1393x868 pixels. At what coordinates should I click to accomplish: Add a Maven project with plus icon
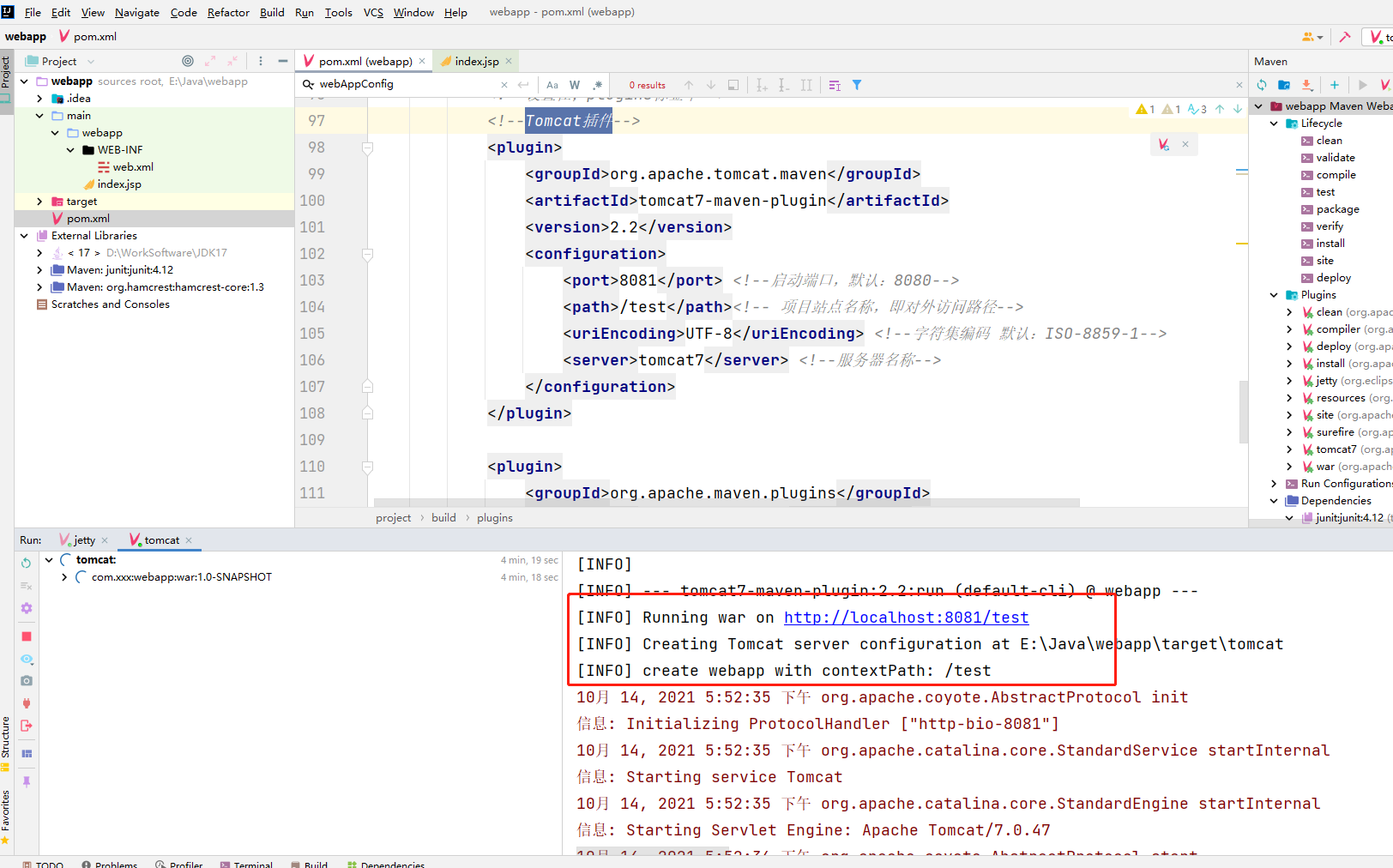click(1335, 85)
